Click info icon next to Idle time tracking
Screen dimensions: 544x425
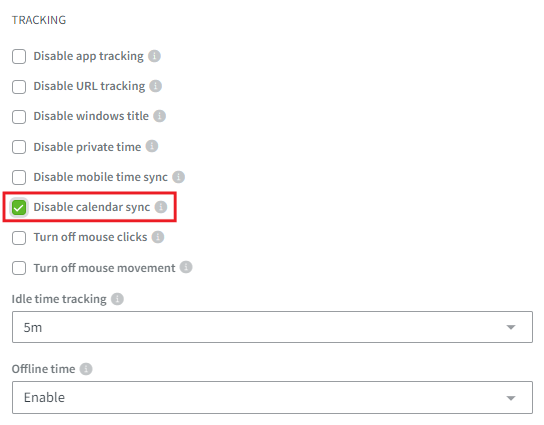pyautogui.click(x=117, y=299)
